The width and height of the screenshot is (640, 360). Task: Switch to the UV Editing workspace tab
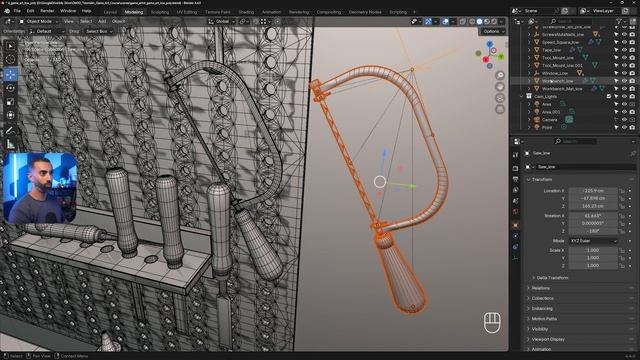[x=187, y=12]
